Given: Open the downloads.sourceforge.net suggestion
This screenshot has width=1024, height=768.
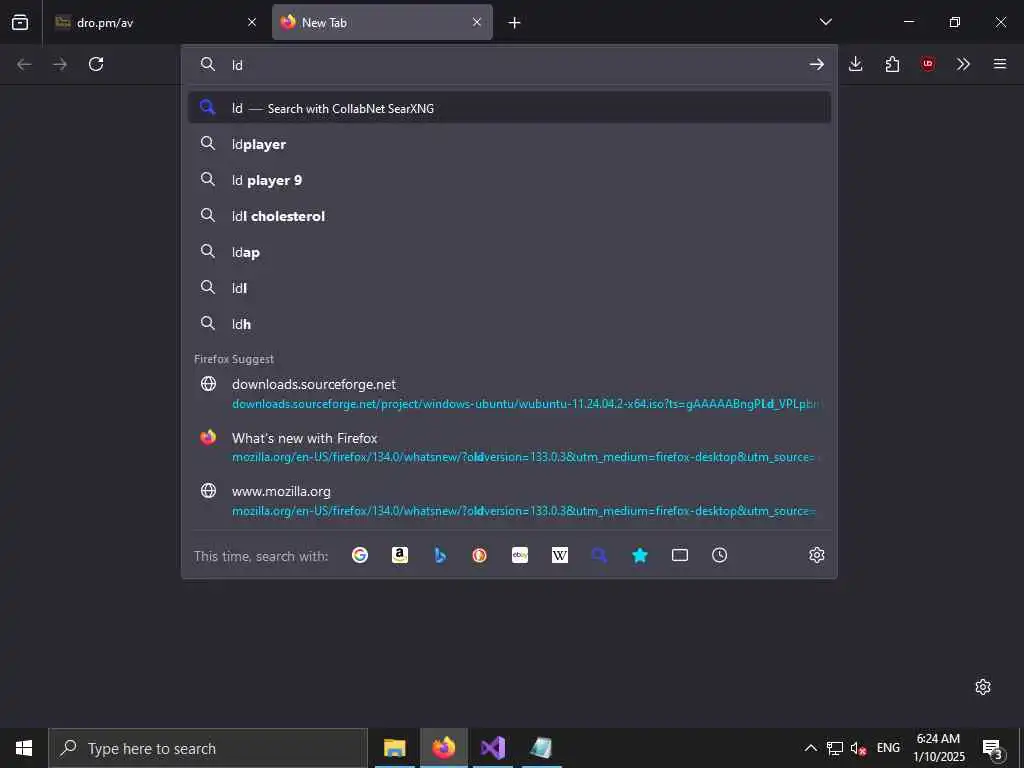Looking at the screenshot, I should [509, 394].
